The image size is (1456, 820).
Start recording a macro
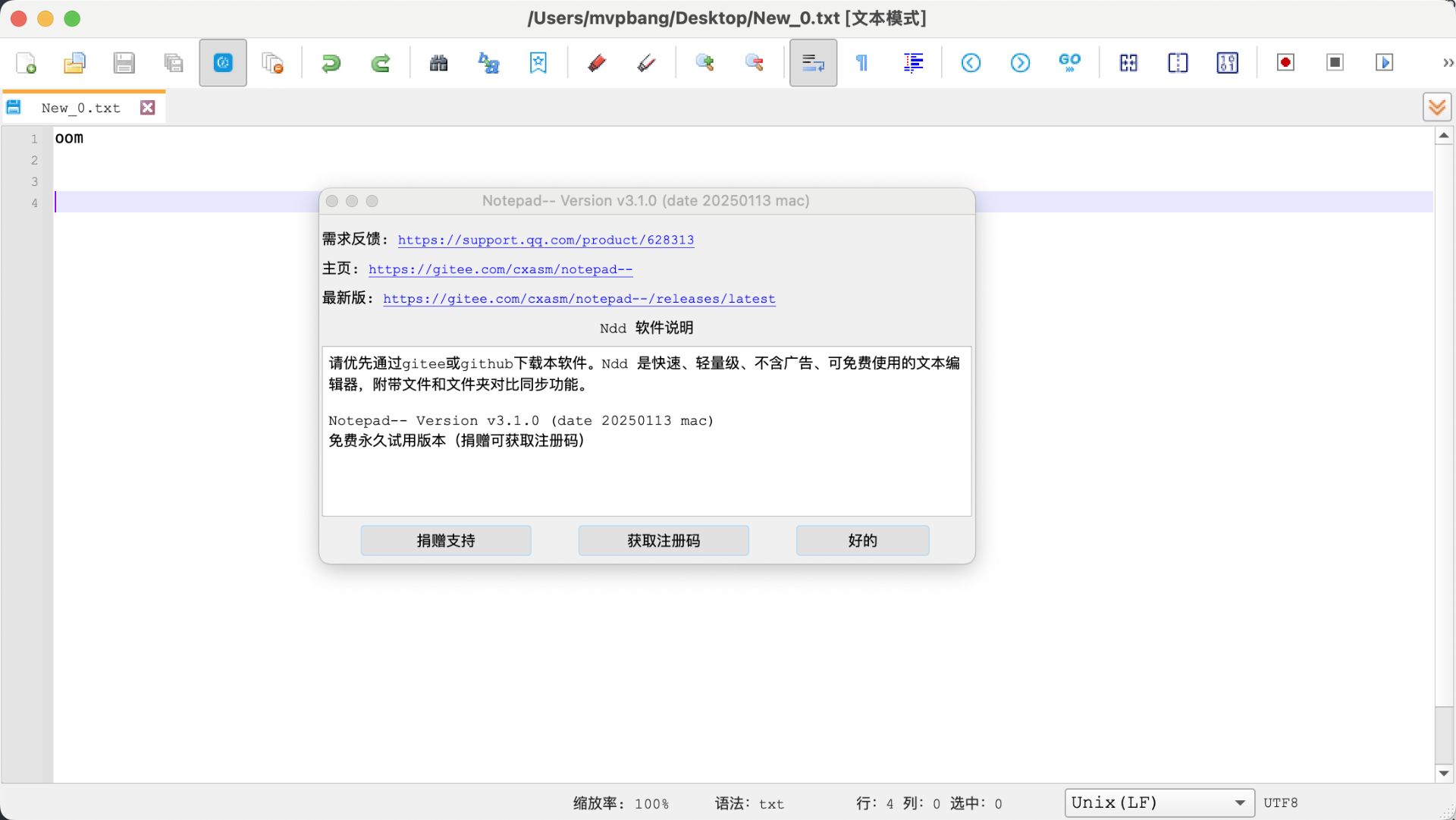click(1285, 63)
